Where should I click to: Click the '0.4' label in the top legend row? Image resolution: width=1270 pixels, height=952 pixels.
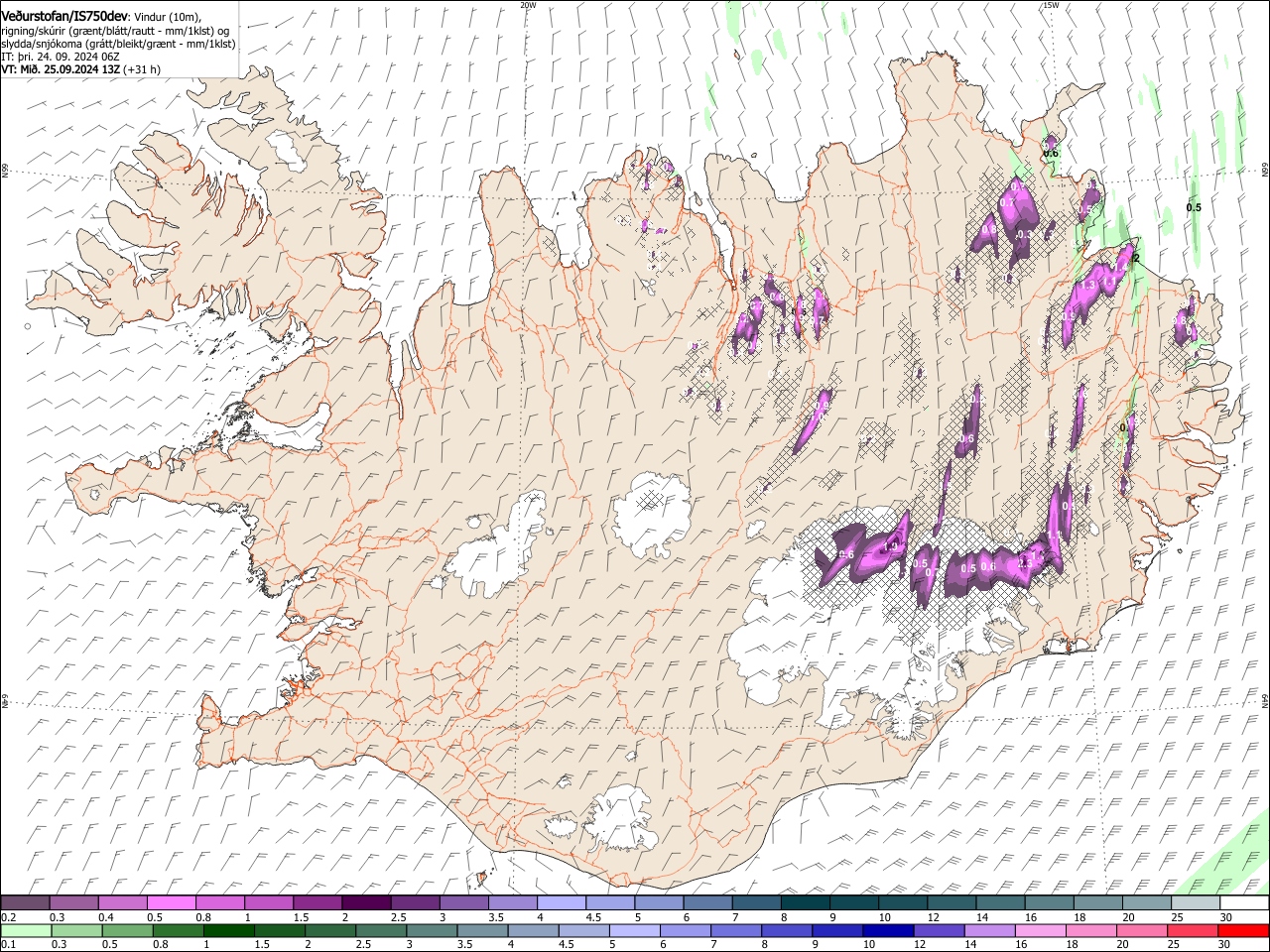tap(105, 917)
